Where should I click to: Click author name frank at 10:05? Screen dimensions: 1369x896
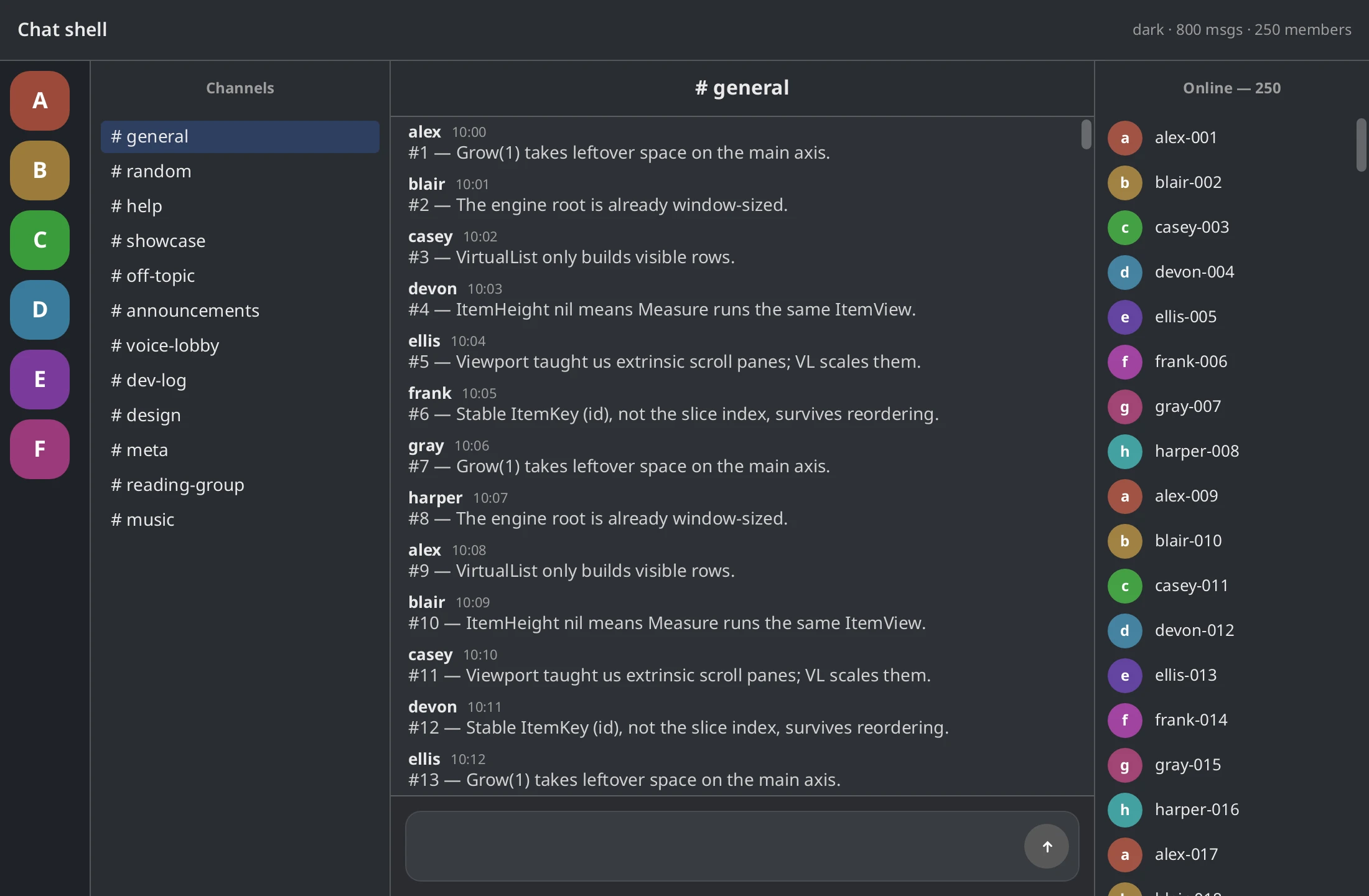(429, 393)
